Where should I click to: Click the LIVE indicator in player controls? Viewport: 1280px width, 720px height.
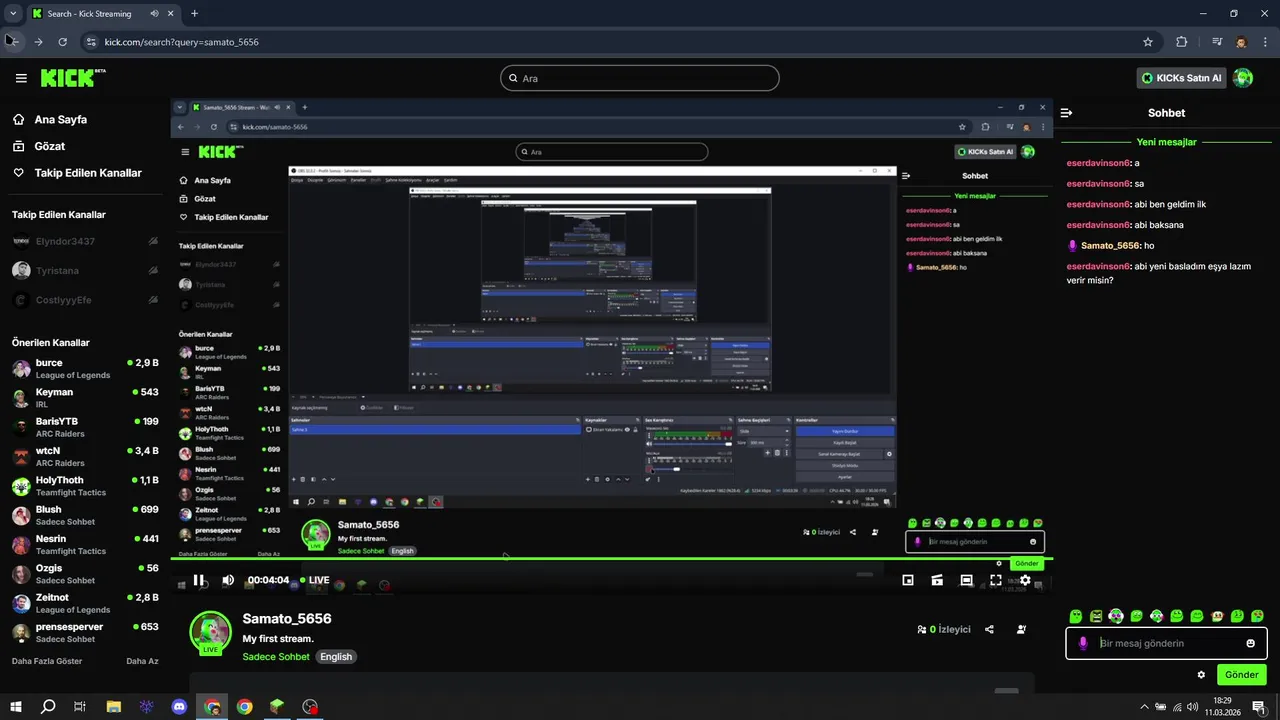coord(313,580)
